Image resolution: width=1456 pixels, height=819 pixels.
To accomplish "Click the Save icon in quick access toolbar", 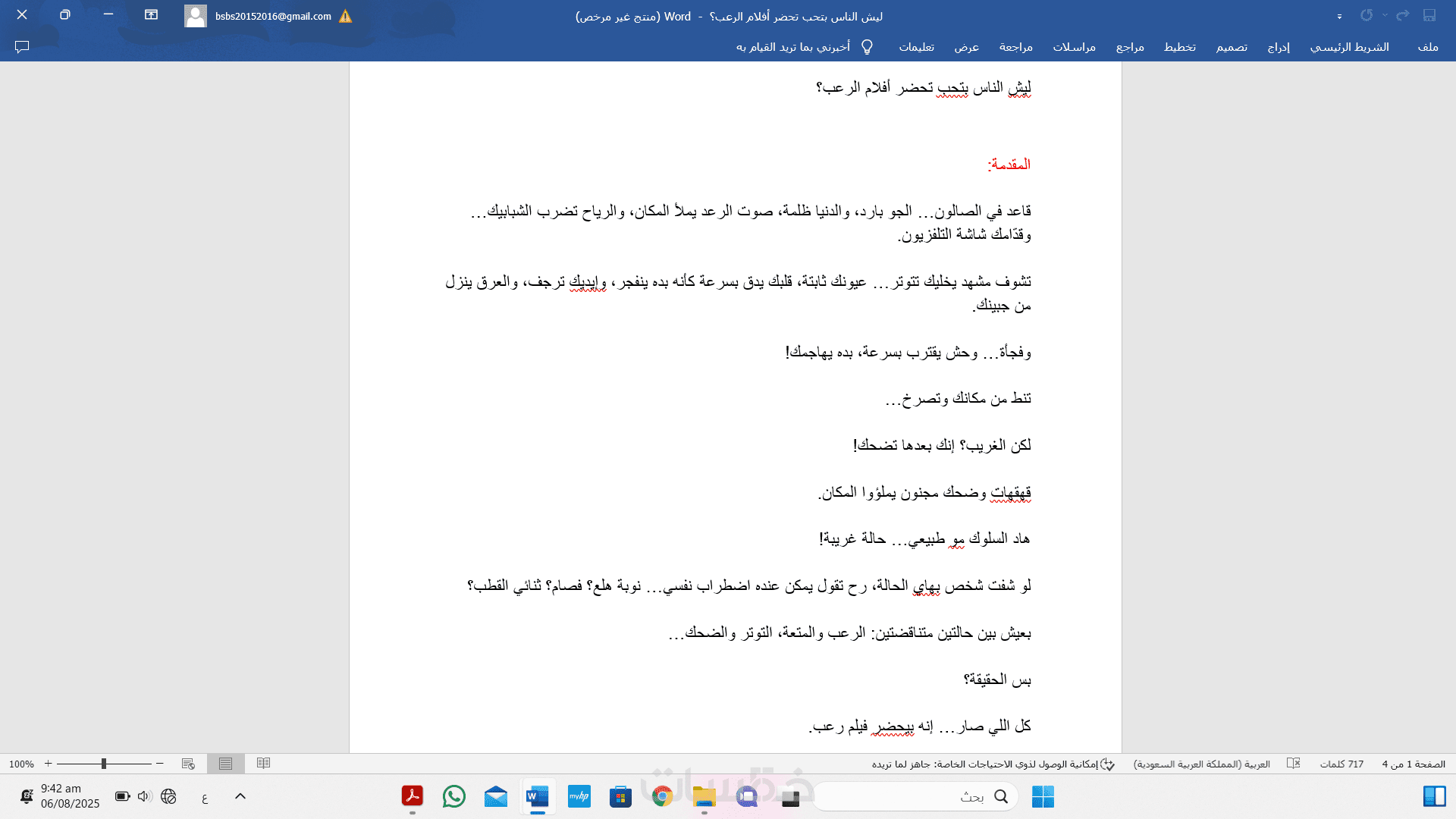I will click(1429, 15).
